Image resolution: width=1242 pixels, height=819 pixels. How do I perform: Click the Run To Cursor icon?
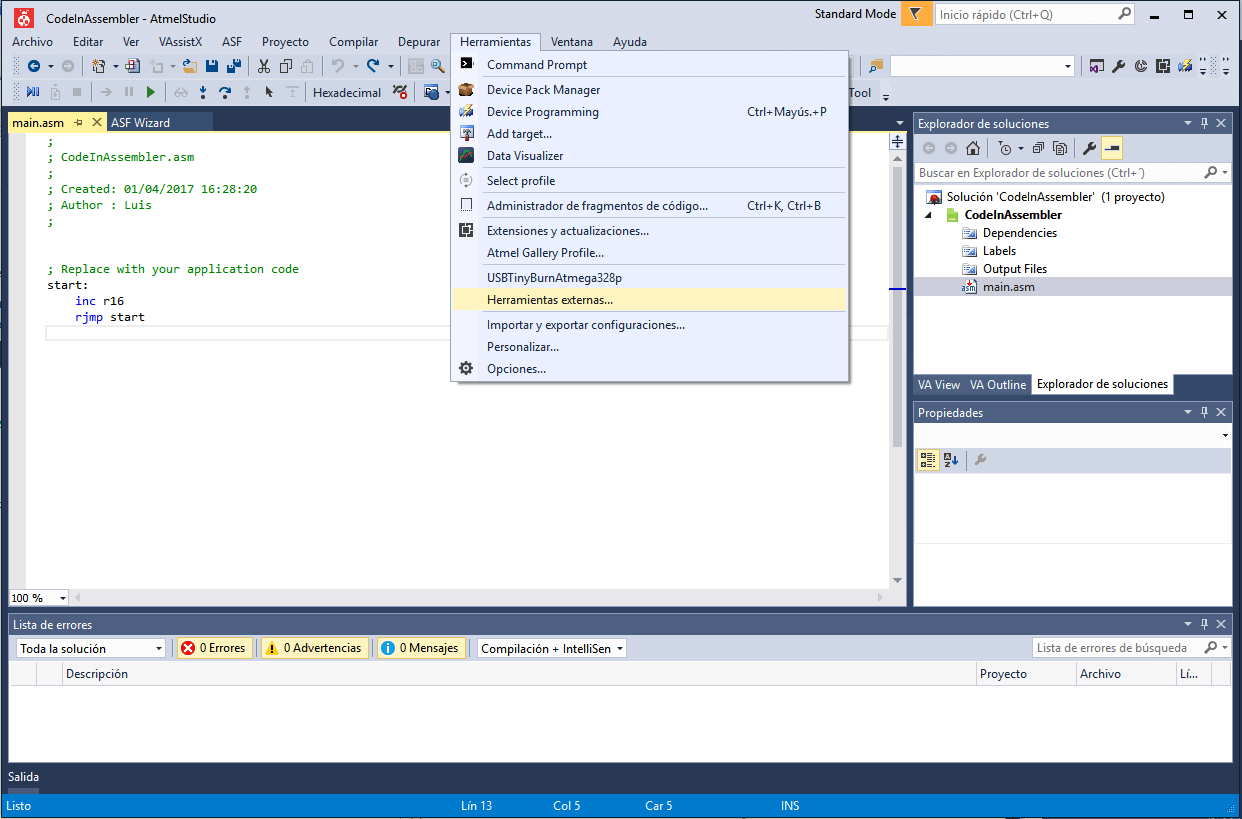(x=269, y=92)
